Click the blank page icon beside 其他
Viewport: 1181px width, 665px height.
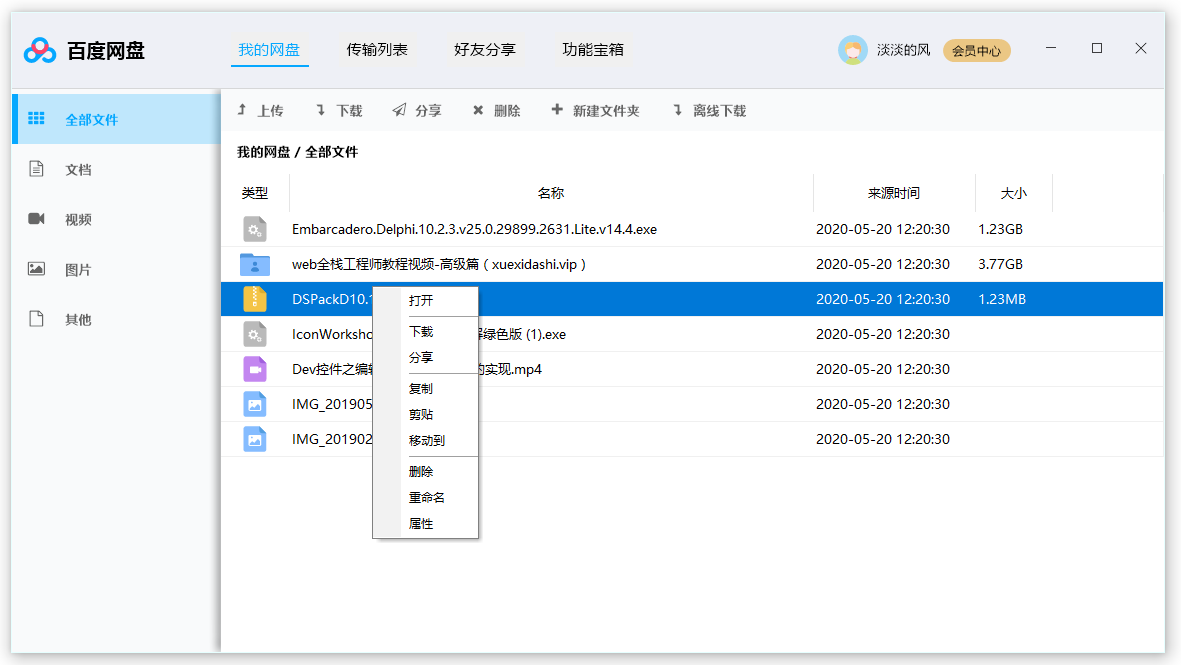[36, 318]
